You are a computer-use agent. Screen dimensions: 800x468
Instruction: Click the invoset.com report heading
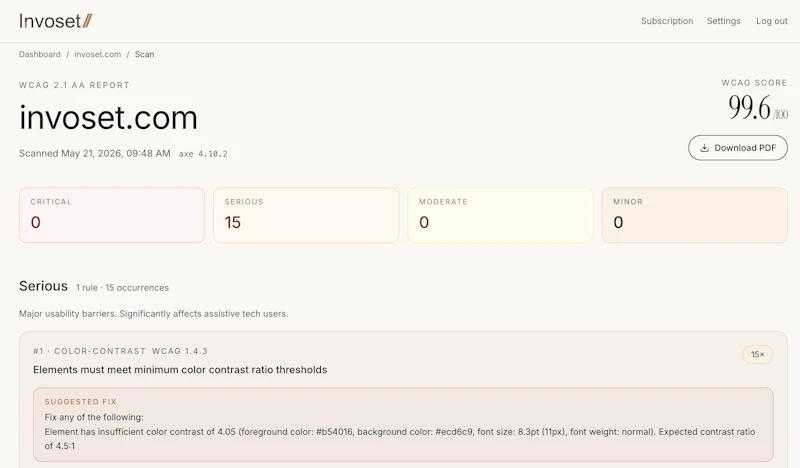pyautogui.click(x=108, y=118)
